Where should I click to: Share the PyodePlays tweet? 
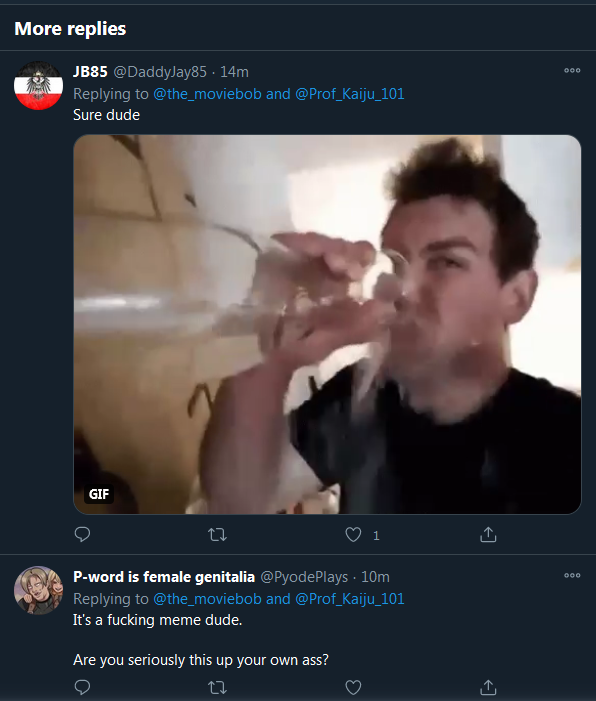tap(488, 687)
